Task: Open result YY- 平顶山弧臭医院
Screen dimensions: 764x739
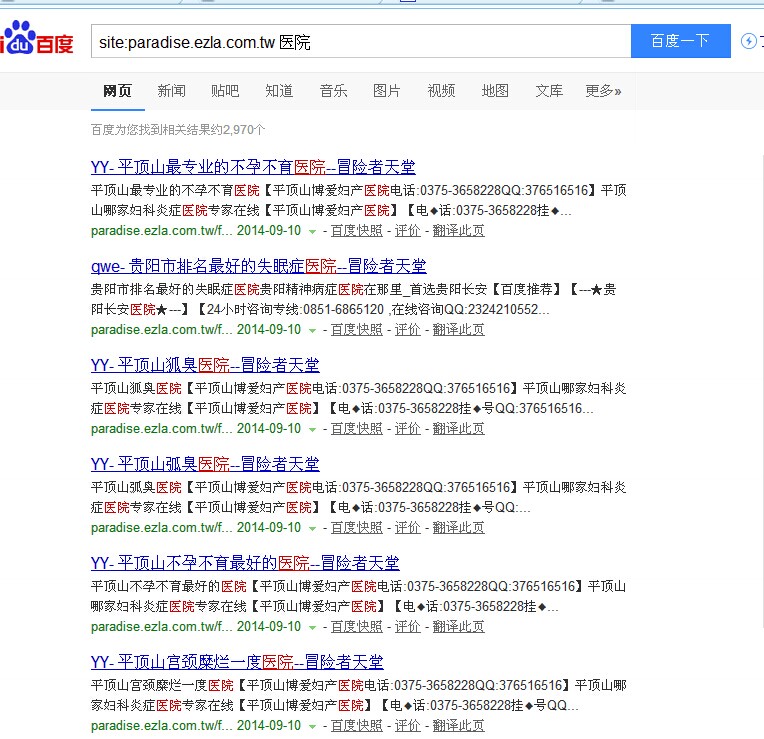Action: tap(205, 464)
